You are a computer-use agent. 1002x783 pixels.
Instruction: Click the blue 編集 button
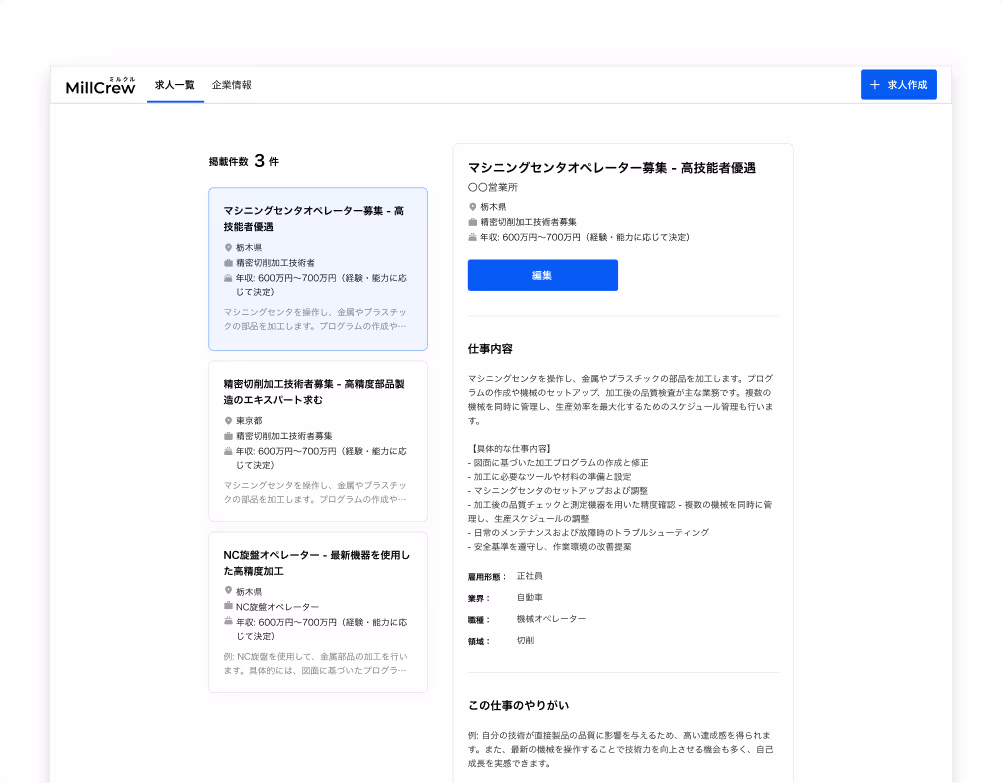[x=543, y=275]
